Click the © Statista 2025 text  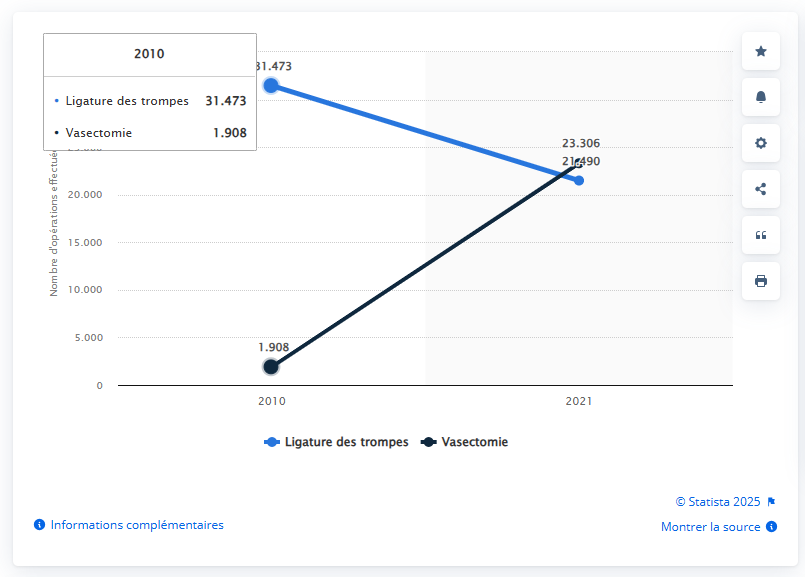[x=717, y=502]
